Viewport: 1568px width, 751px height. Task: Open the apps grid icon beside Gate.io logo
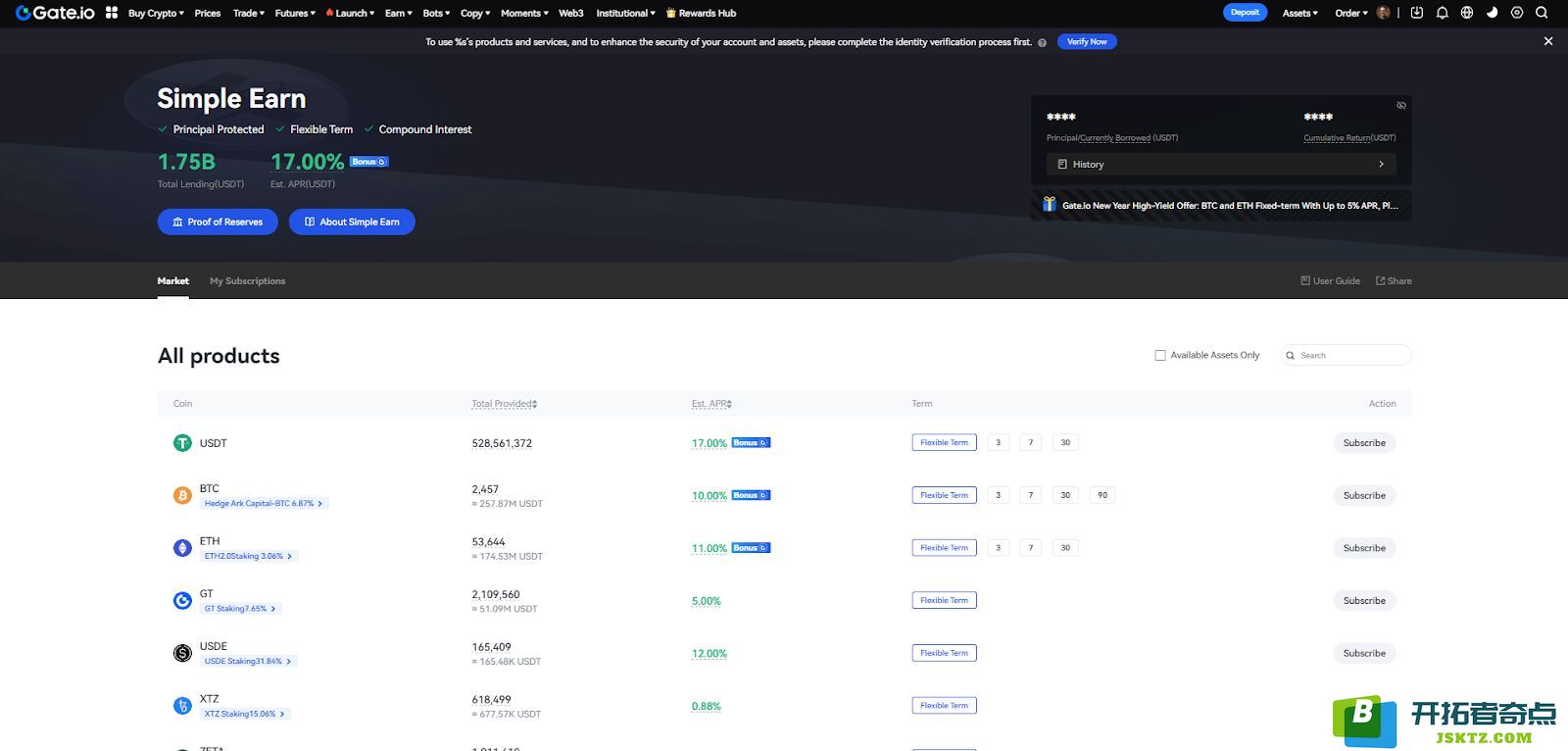(112, 13)
